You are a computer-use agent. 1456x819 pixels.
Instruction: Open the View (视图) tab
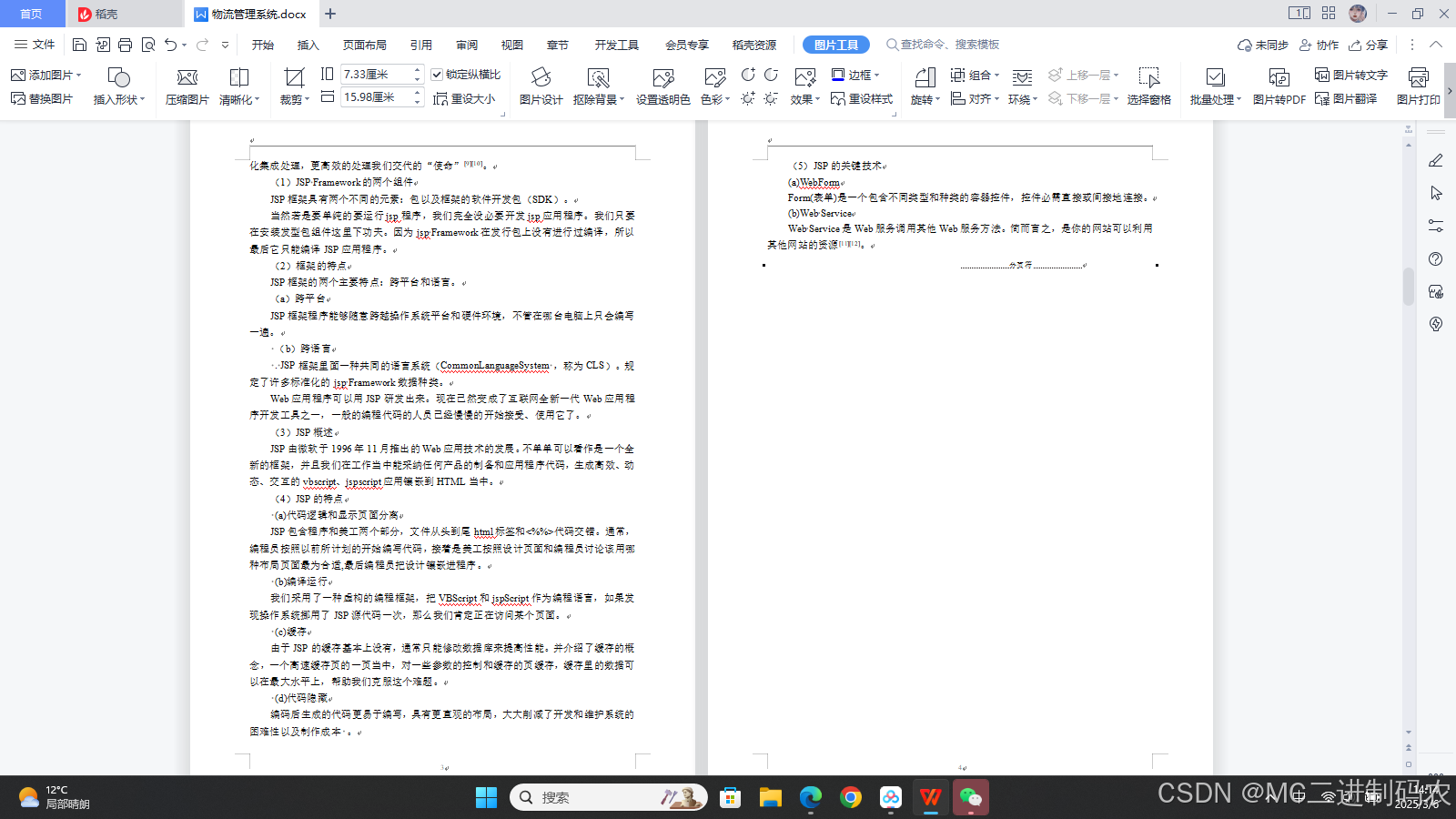[512, 45]
